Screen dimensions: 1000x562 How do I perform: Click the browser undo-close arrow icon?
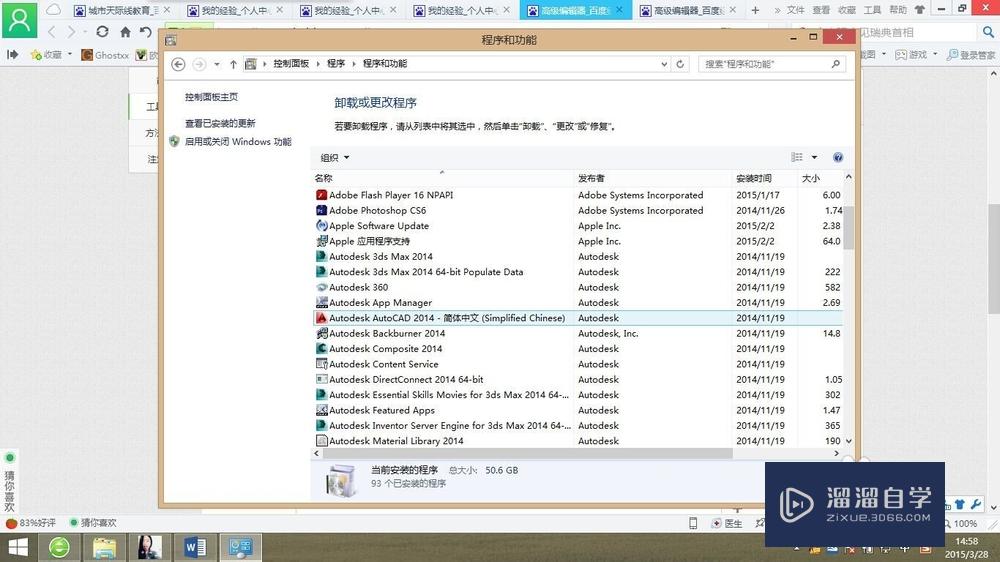146,32
